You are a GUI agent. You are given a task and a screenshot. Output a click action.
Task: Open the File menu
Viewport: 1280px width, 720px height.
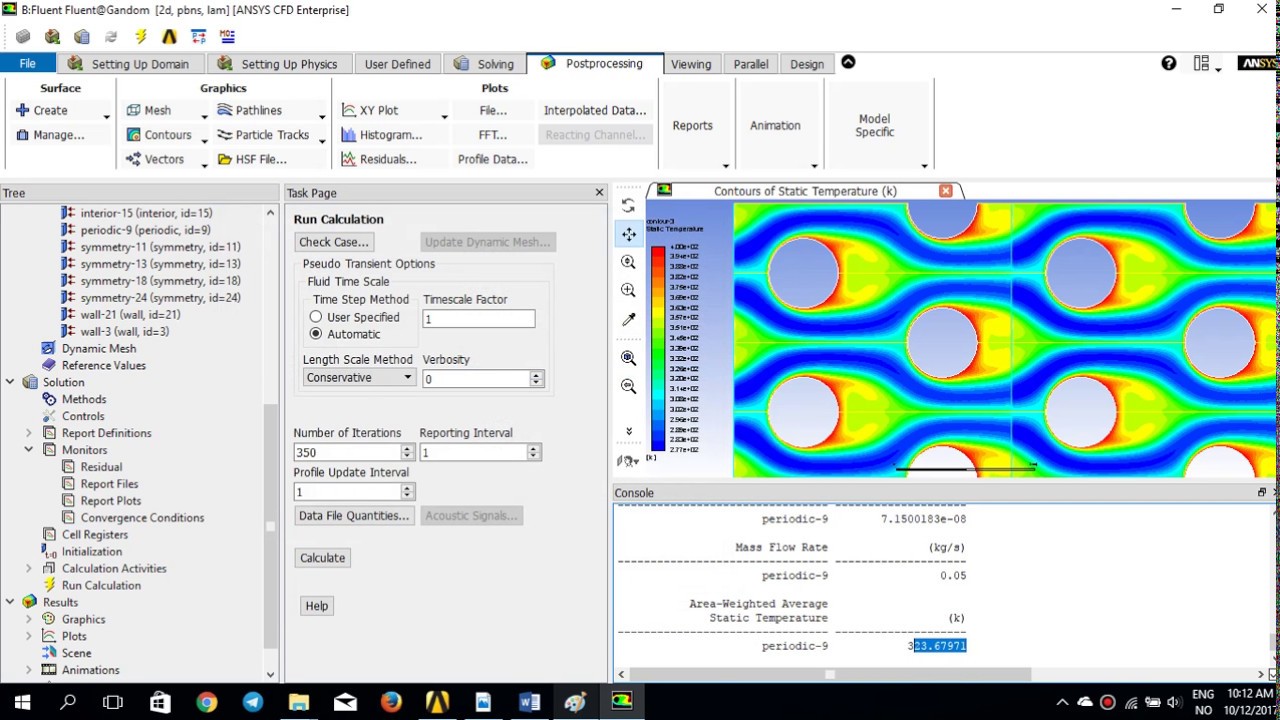(27, 64)
